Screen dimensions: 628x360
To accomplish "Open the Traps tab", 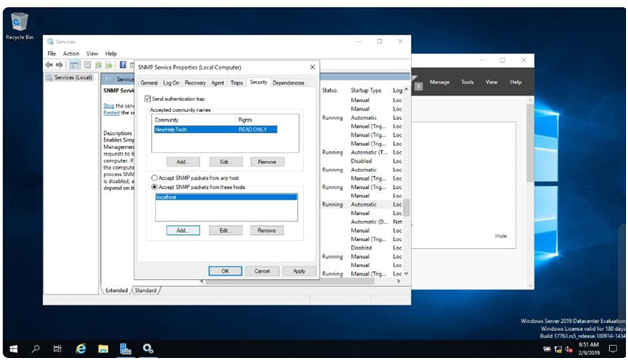I will [x=237, y=83].
